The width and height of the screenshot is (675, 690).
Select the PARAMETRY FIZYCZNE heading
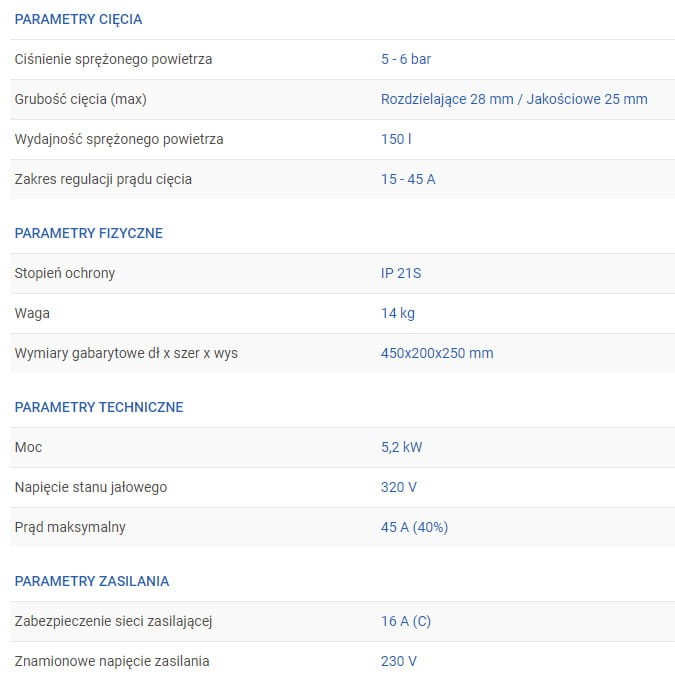click(88, 233)
